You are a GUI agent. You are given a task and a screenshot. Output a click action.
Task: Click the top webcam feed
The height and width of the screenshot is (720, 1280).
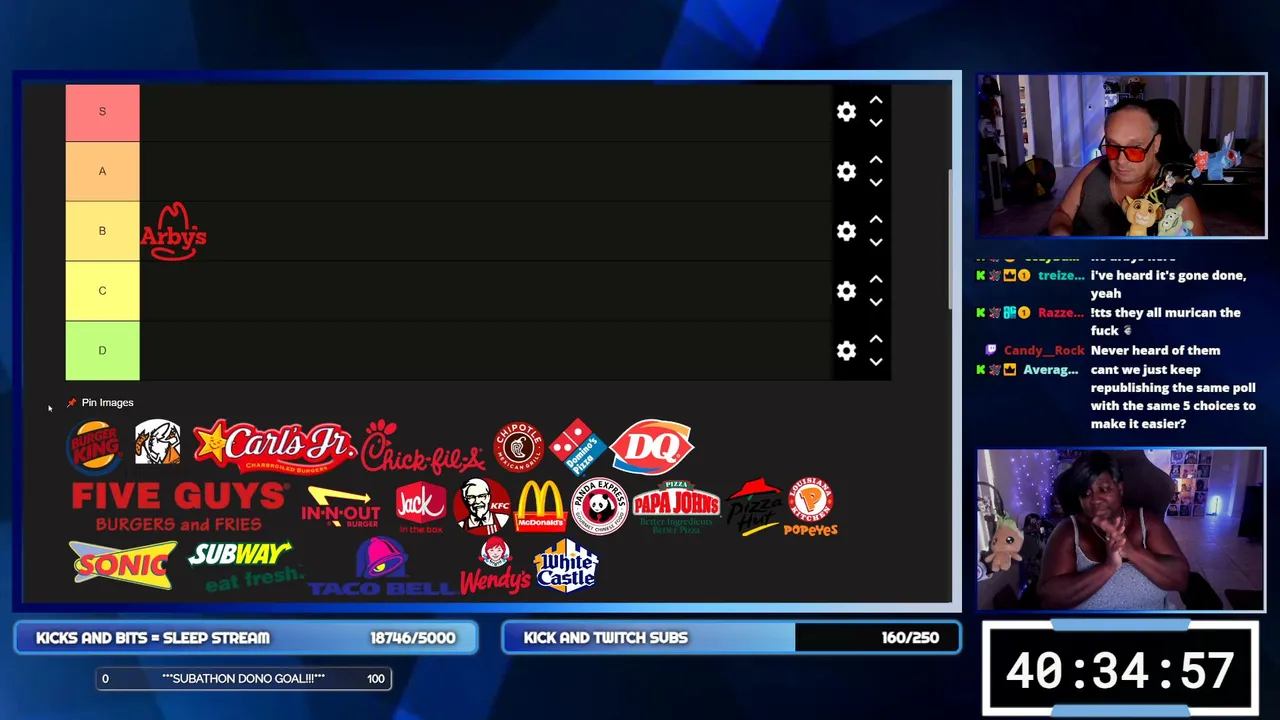coord(1121,156)
